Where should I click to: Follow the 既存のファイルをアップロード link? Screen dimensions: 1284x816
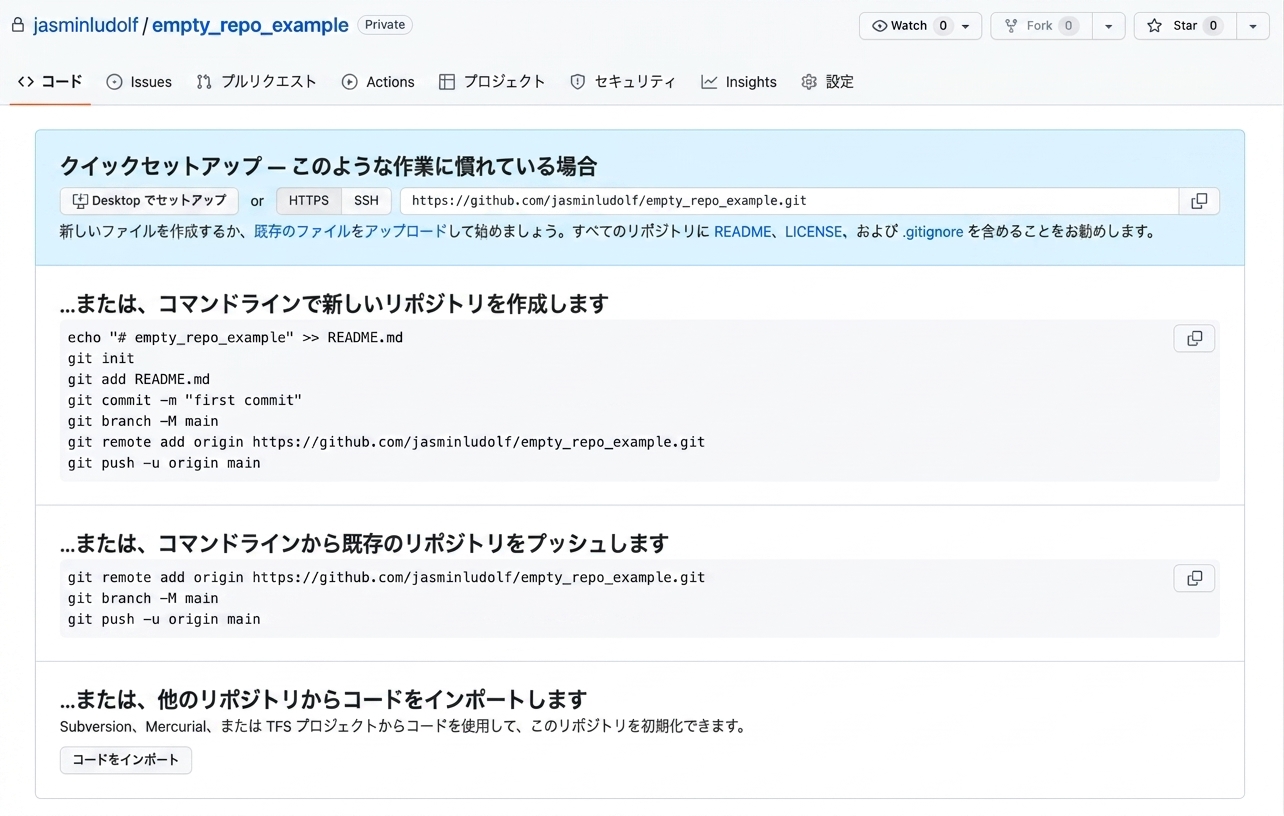pyautogui.click(x=351, y=232)
